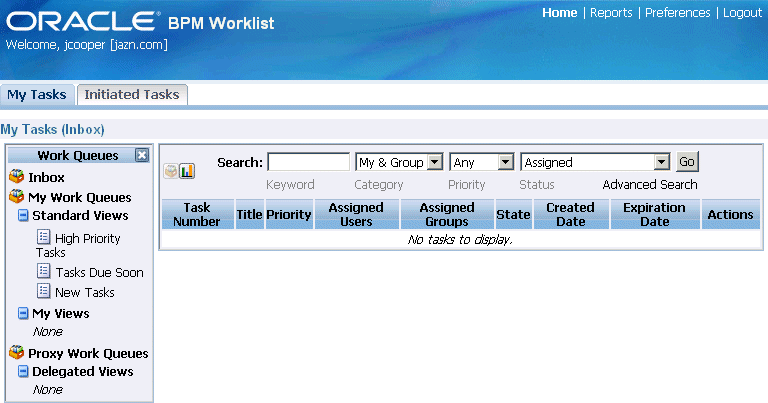The height and width of the screenshot is (403, 768).
Task: Click the My Tasks (Inbox) heading
Action: coord(52,129)
